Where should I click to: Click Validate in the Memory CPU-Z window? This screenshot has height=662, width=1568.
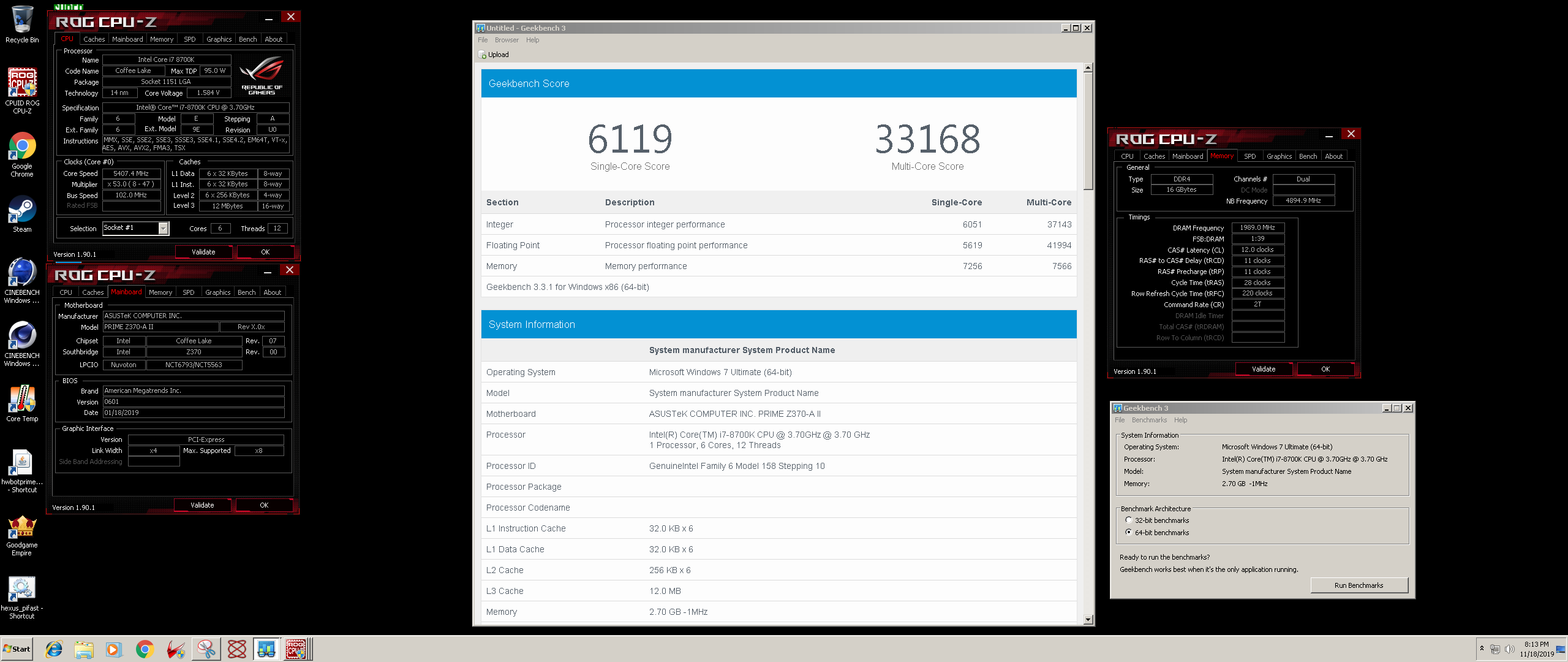click(x=1264, y=369)
